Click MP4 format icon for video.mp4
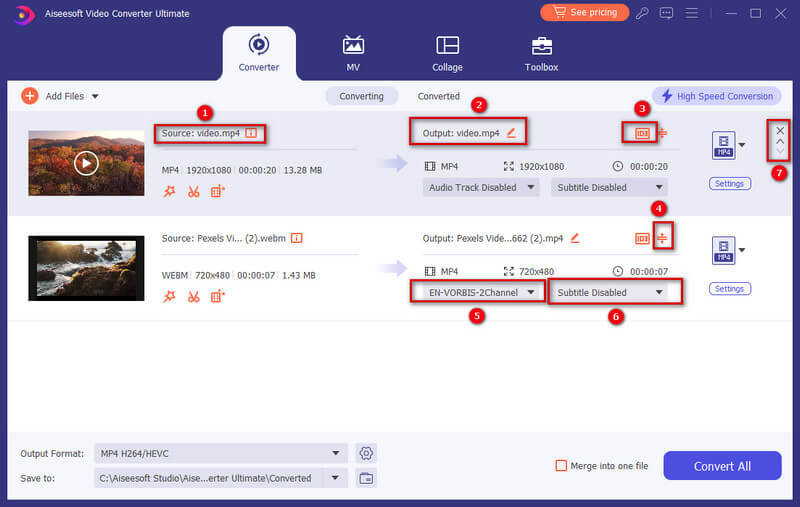 pos(723,145)
